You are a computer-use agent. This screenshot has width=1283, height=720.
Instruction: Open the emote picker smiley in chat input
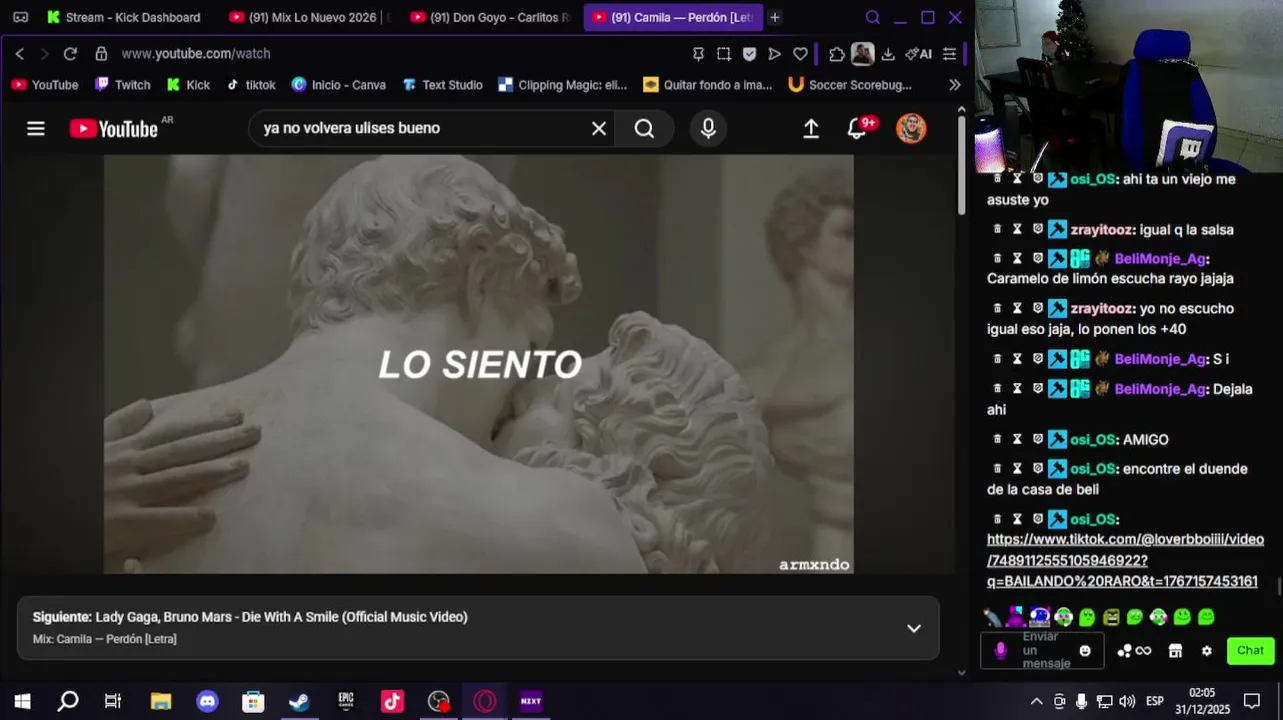tap(1085, 651)
